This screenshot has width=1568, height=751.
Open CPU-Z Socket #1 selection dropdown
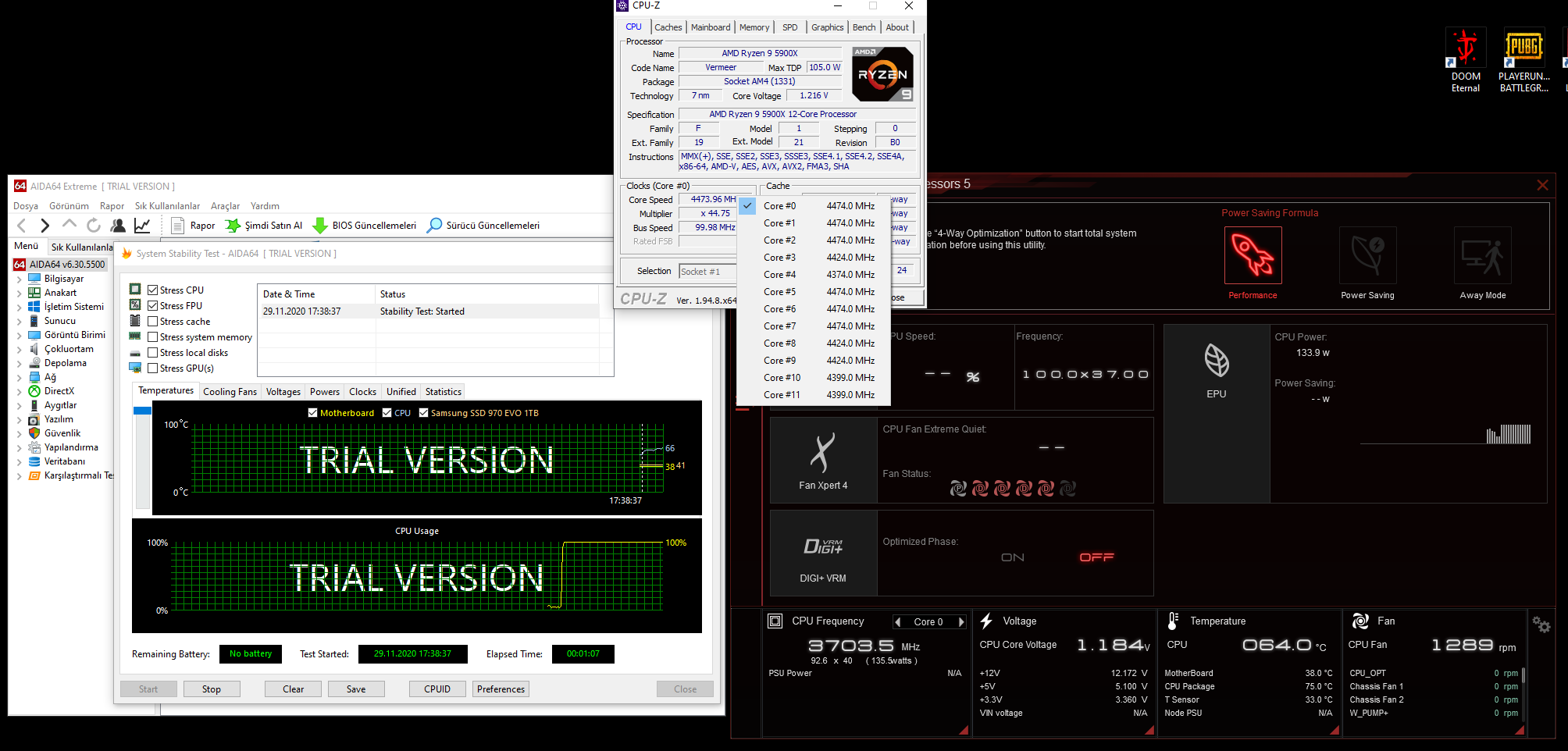(707, 271)
